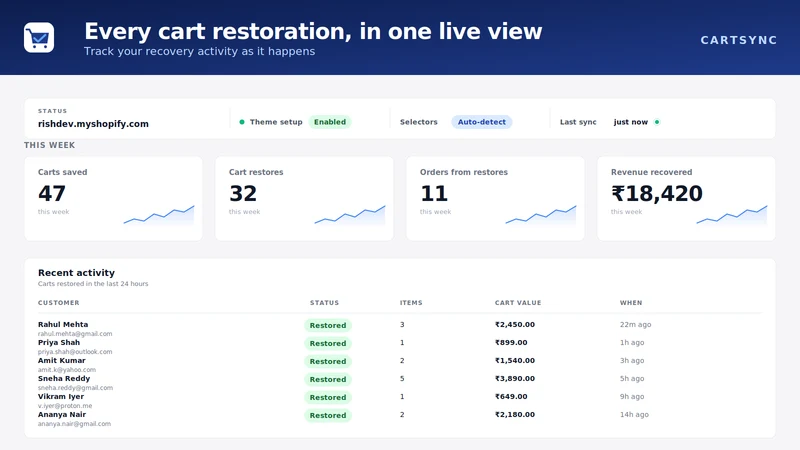Image resolution: width=800 pixels, height=450 pixels.
Task: Click the 3h ago timestamp
Action: pyautogui.click(x=632, y=360)
